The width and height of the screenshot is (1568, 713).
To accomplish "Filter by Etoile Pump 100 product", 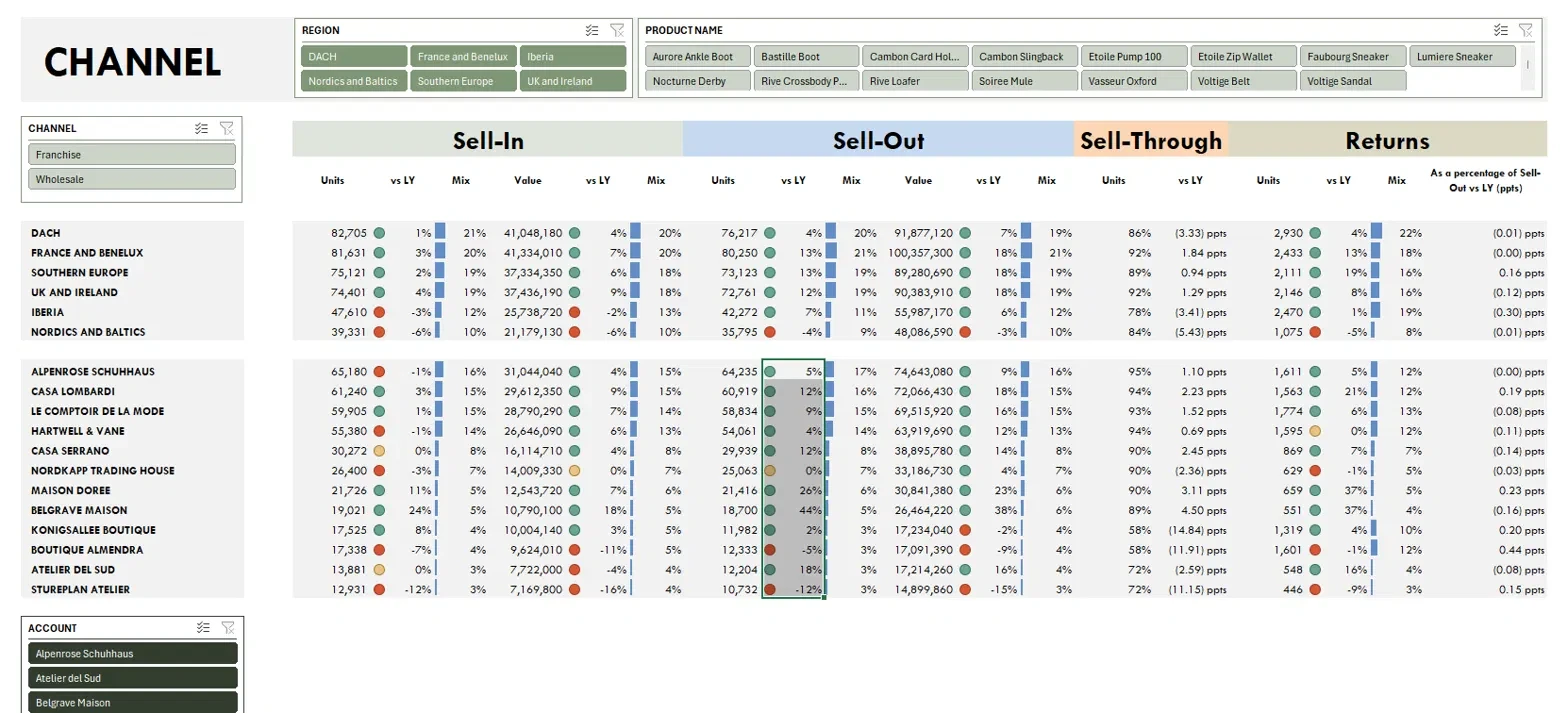I will point(1134,56).
